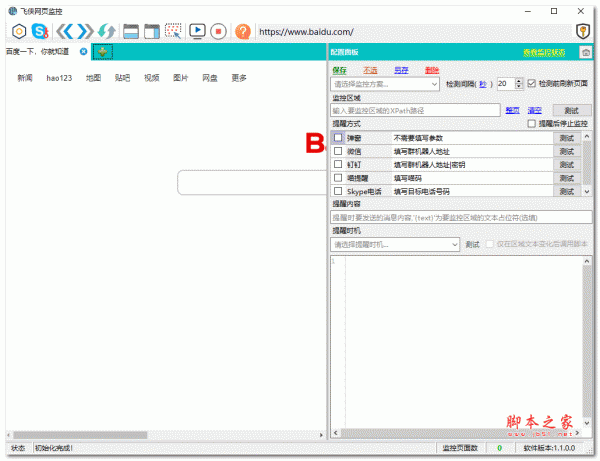Click 测试 in the 钉钉 row

(x=567, y=165)
